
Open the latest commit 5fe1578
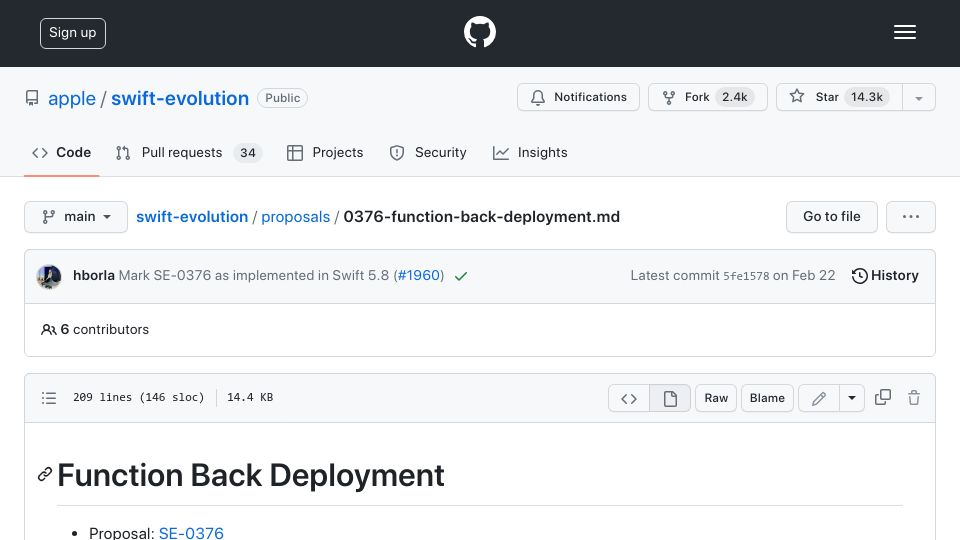[746, 276]
